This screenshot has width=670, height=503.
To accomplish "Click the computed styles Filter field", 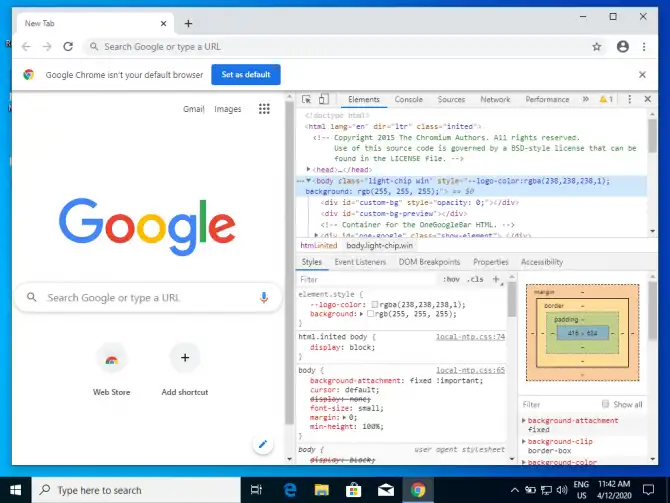I will [560, 404].
